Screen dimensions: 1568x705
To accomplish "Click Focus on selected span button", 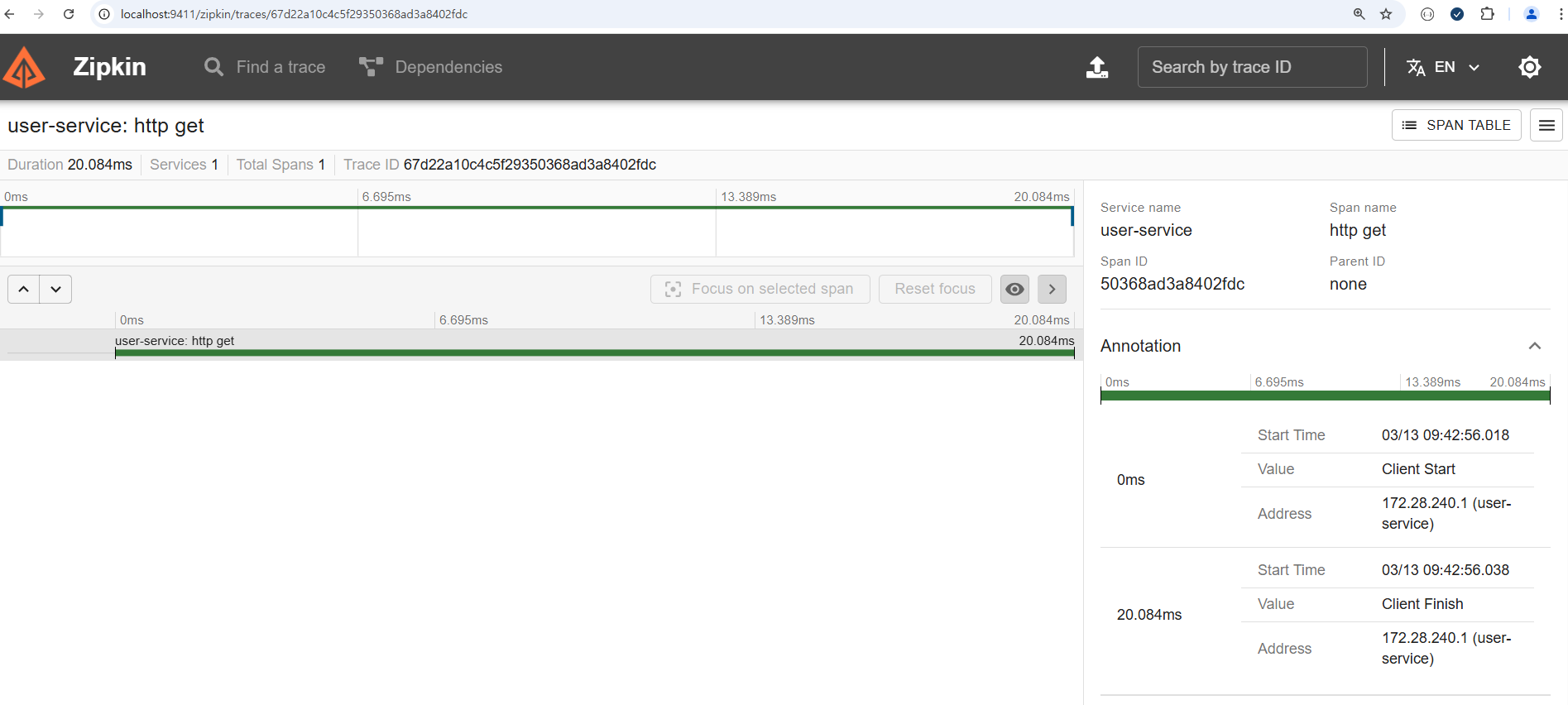I will [x=760, y=289].
